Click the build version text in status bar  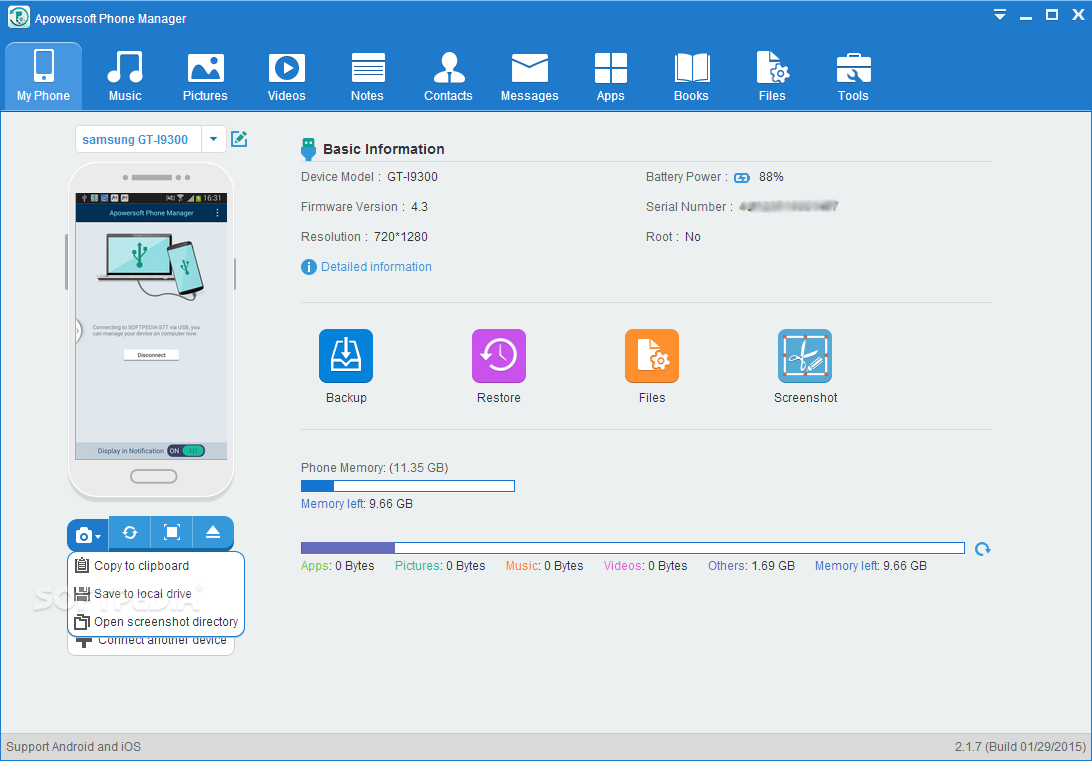pos(1020,746)
